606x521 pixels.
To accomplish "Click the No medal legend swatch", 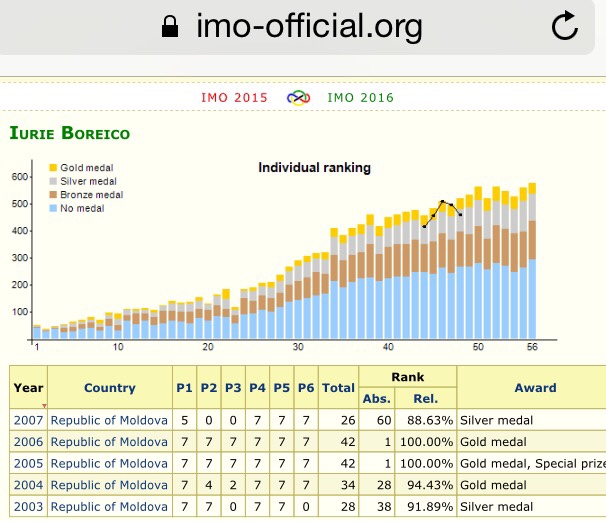I will (53, 208).
